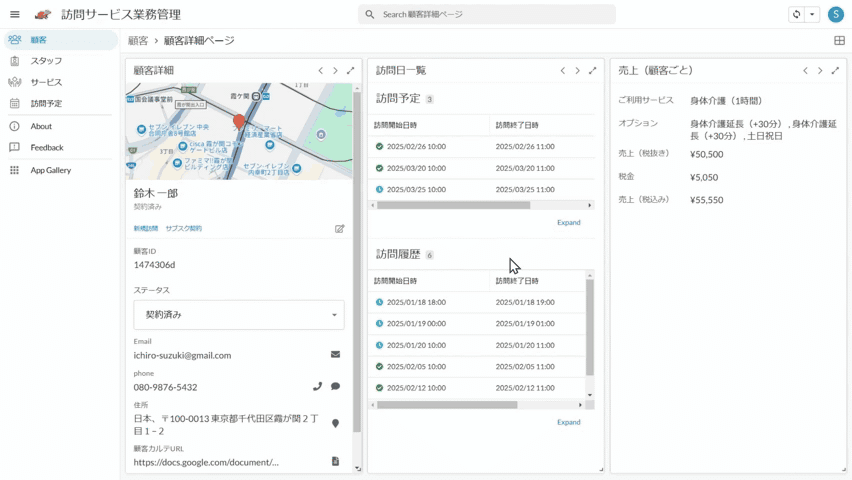This screenshot has height=480, width=852.
Task: Click the 訪問履歴 horizontal scrollbar thumb
Action: click(x=447, y=405)
